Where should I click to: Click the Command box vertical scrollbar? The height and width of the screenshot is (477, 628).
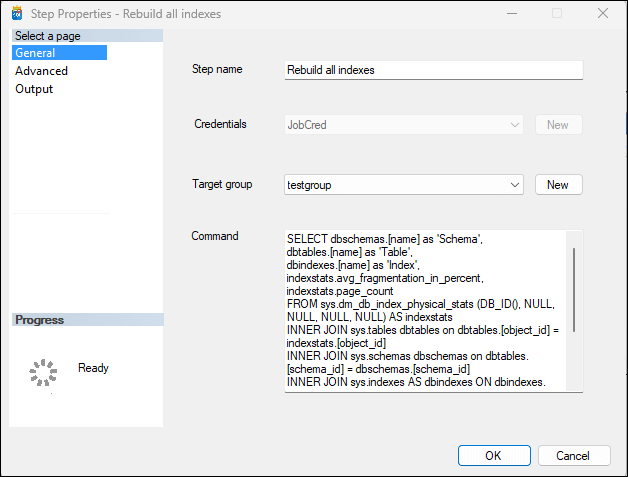[574, 290]
